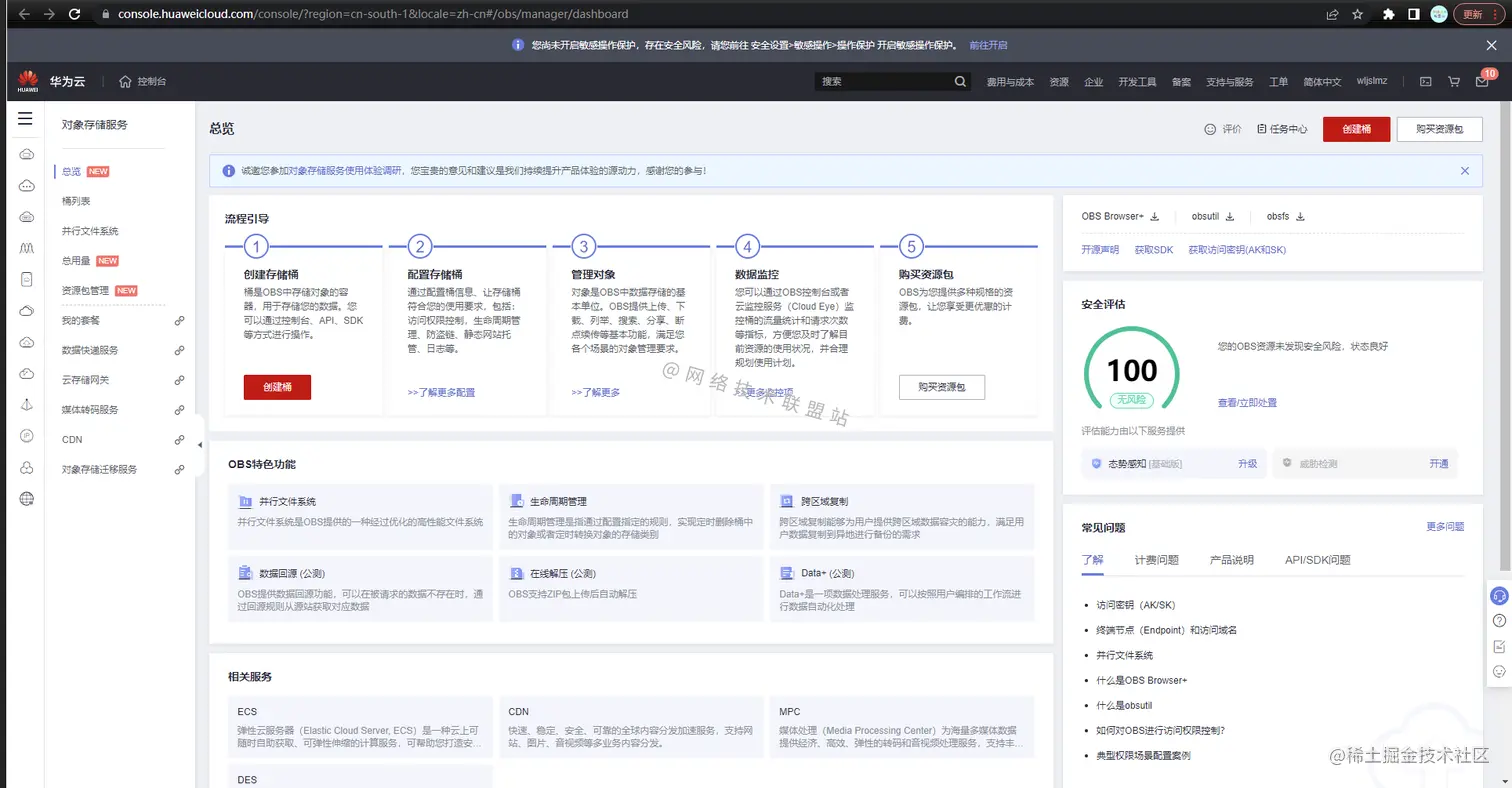Reload the page with the browser refresh icon
This screenshot has width=1512, height=788.
pyautogui.click(x=75, y=14)
